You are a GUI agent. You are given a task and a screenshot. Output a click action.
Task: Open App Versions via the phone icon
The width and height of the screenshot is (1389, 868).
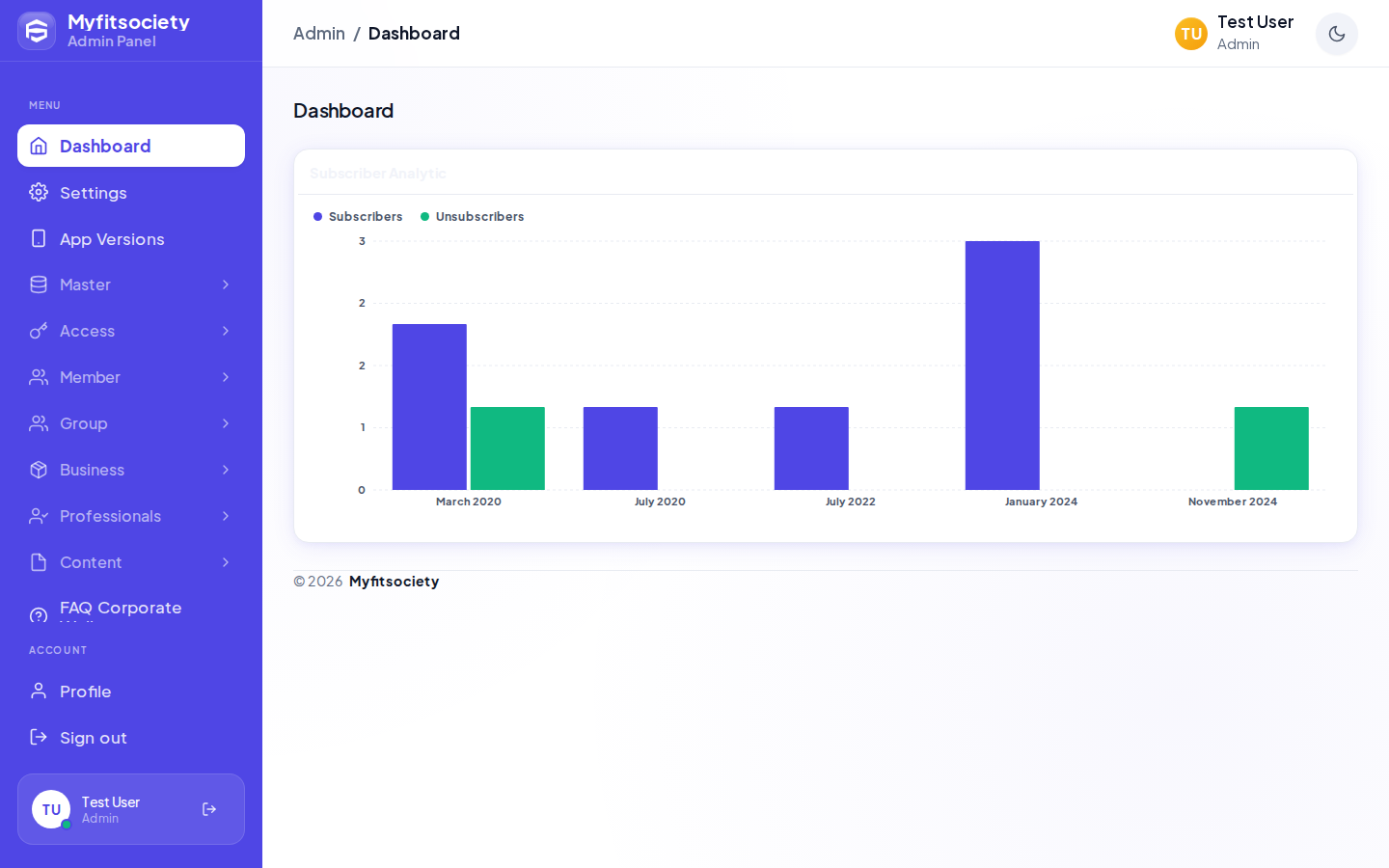pos(39,238)
